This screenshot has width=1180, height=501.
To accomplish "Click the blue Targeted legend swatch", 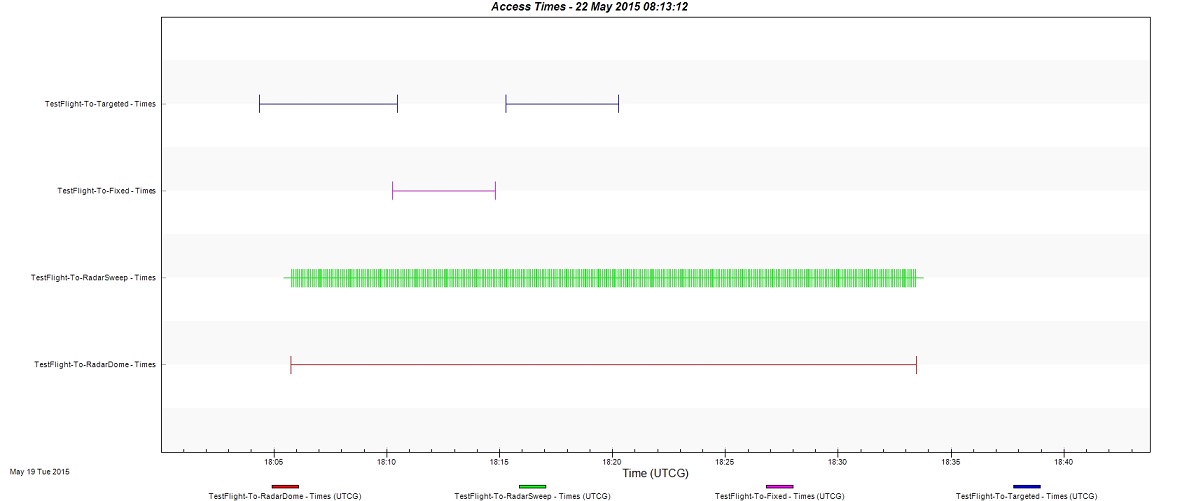I will coord(1026,486).
